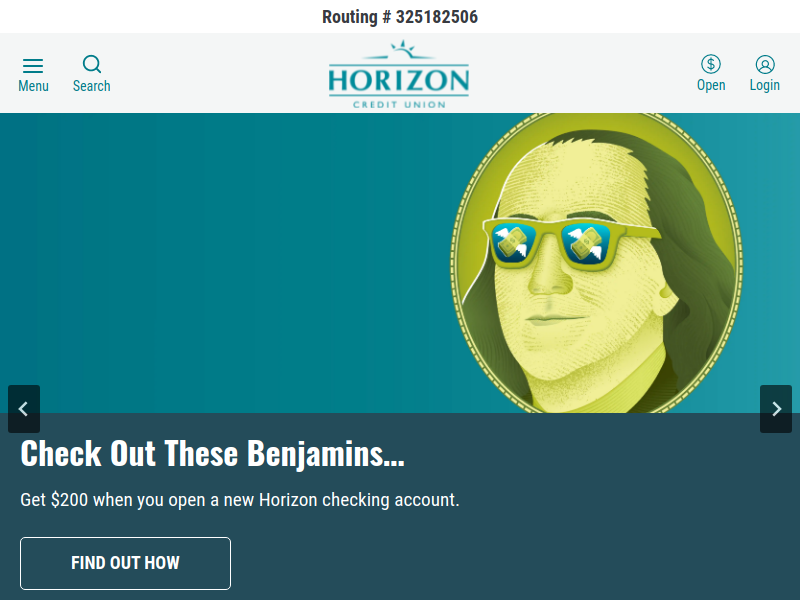800x600 pixels.
Task: Click the Horizon Credit Union logo
Action: pyautogui.click(x=399, y=74)
